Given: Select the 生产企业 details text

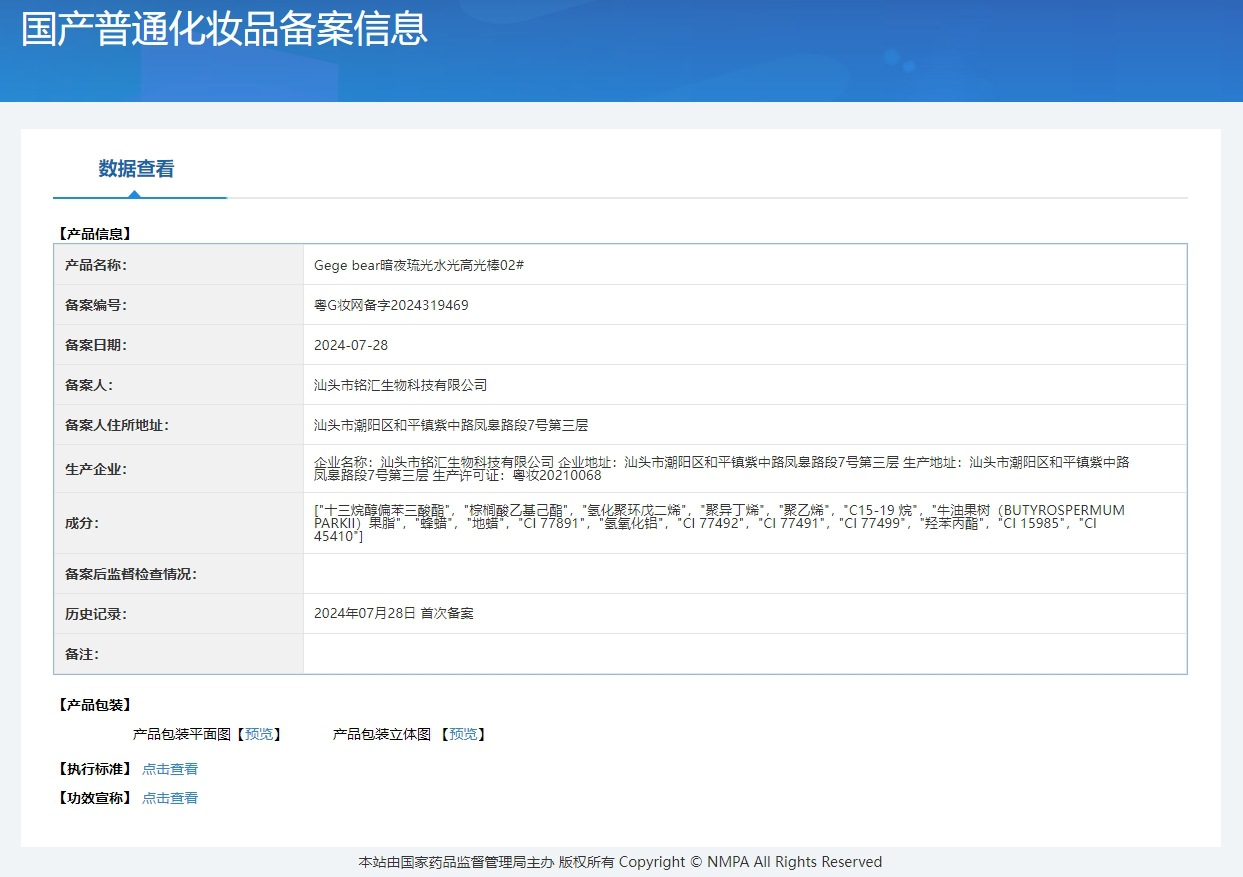Looking at the screenshot, I should [x=722, y=469].
